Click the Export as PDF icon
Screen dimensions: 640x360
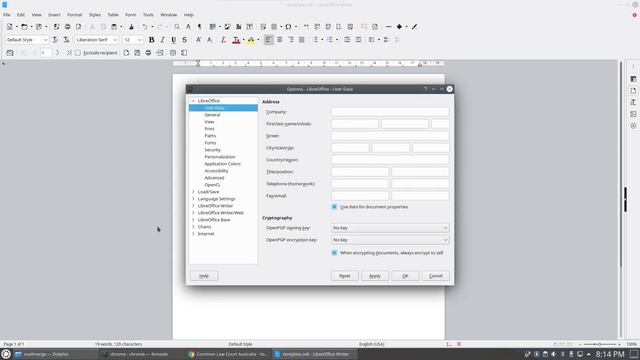(x=56, y=27)
